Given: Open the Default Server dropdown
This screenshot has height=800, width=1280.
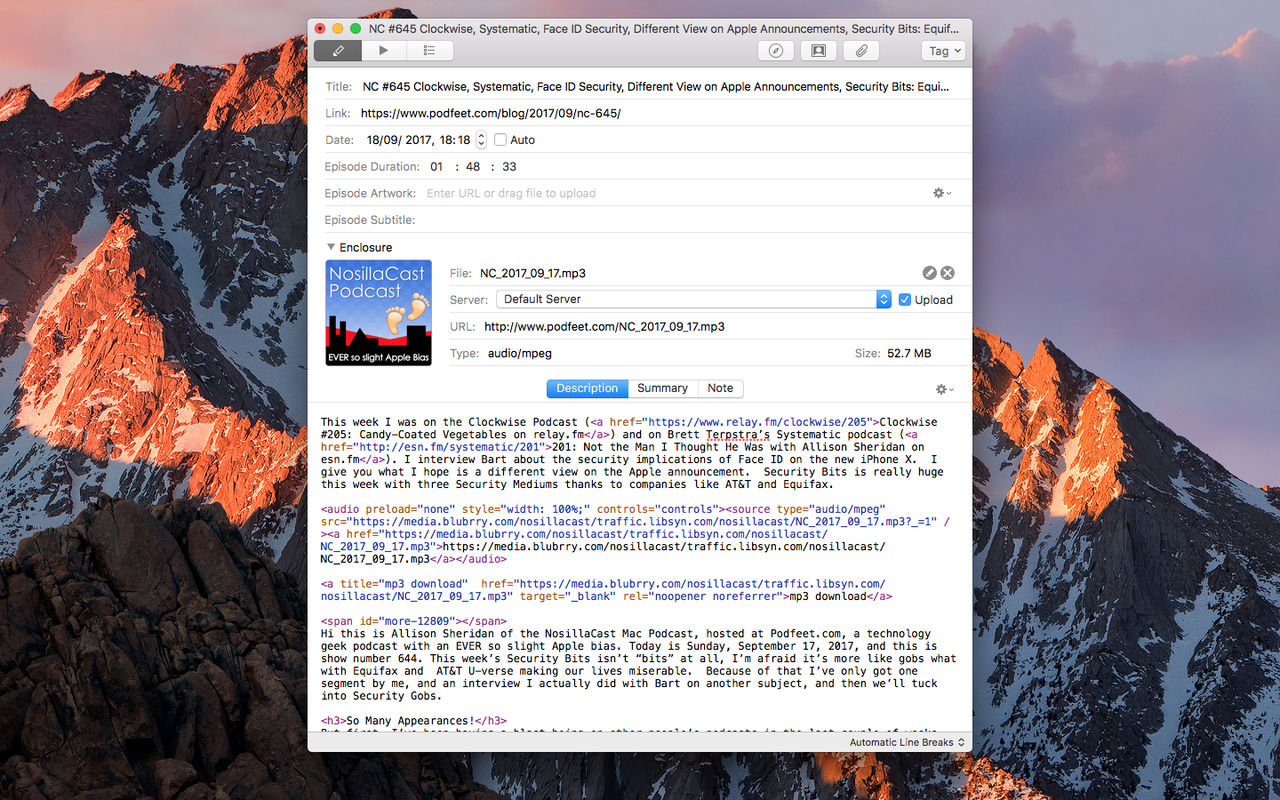Looking at the screenshot, I should click(693, 299).
